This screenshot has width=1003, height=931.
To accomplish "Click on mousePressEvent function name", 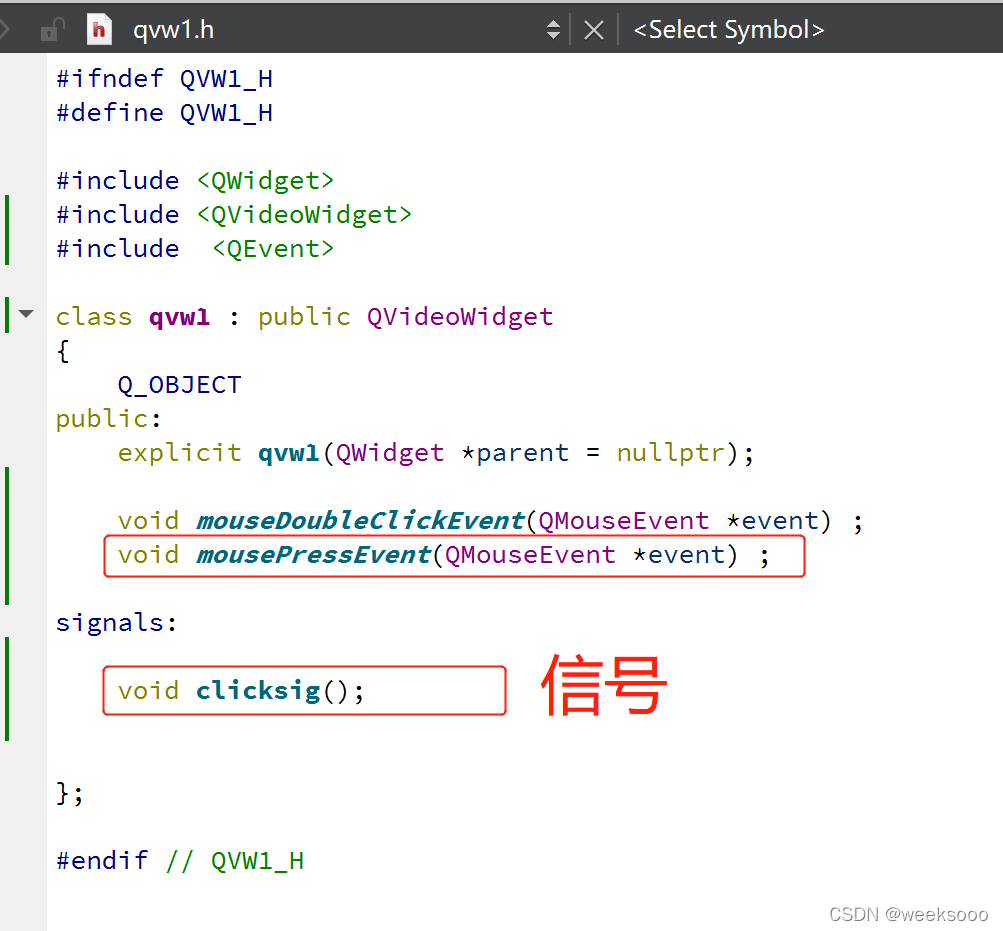I will click(313, 555).
